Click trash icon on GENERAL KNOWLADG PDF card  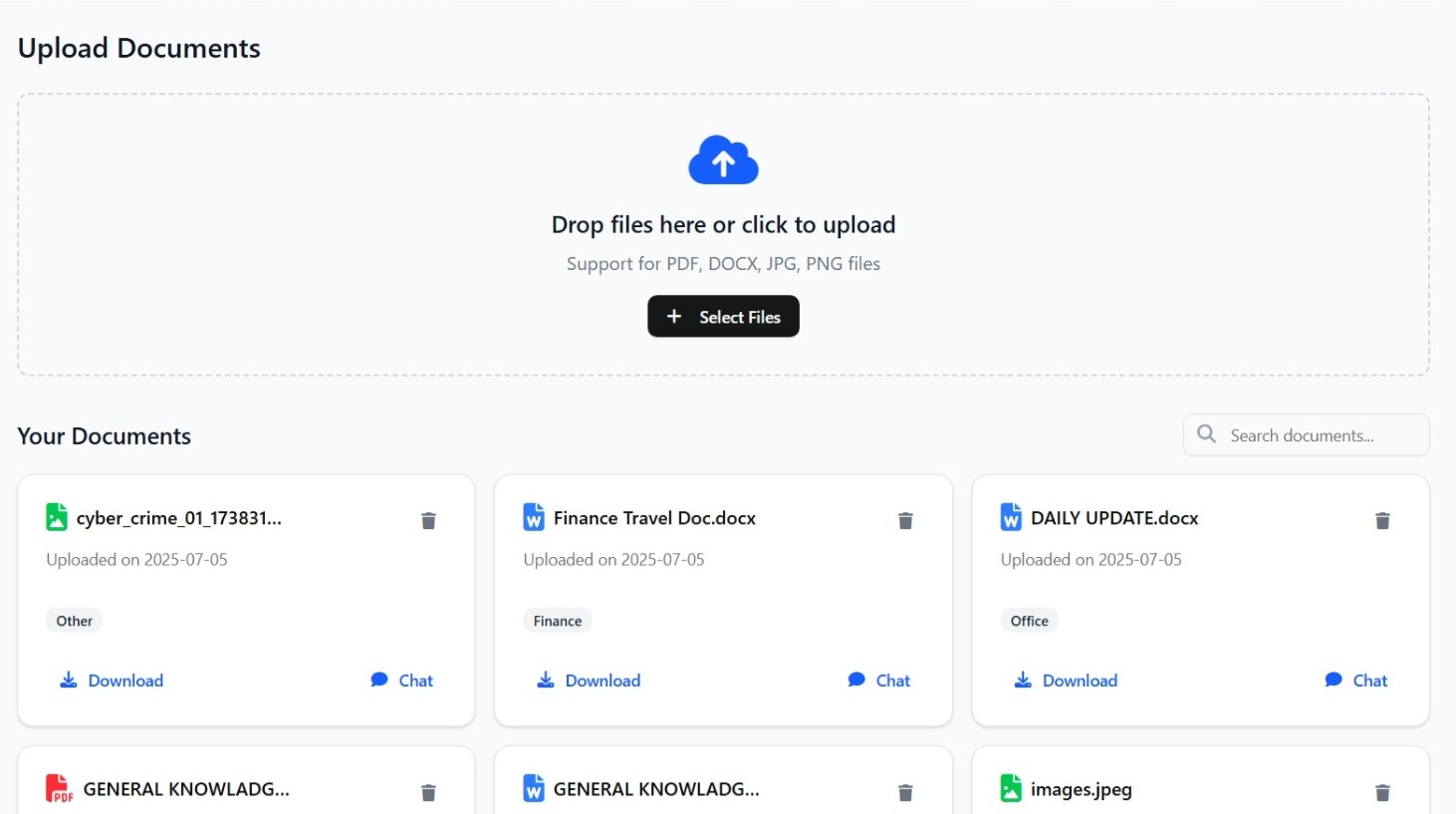(428, 792)
